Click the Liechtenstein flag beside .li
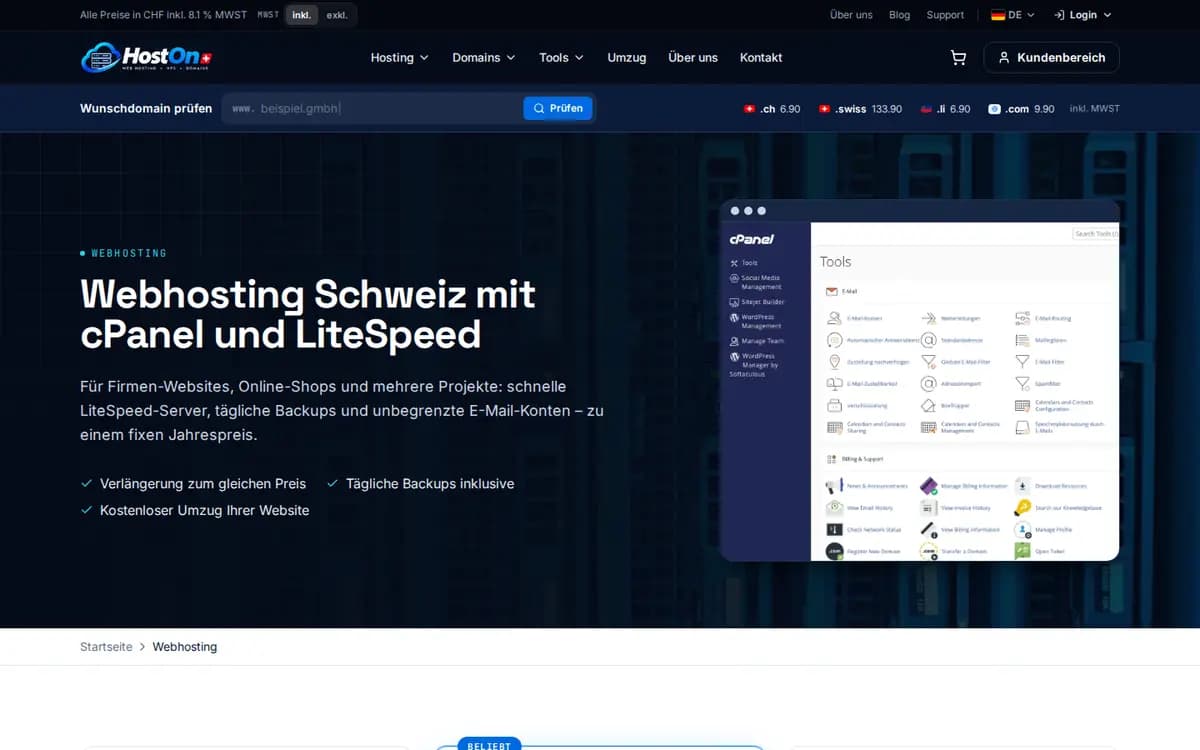The height and width of the screenshot is (750, 1200). (926, 108)
